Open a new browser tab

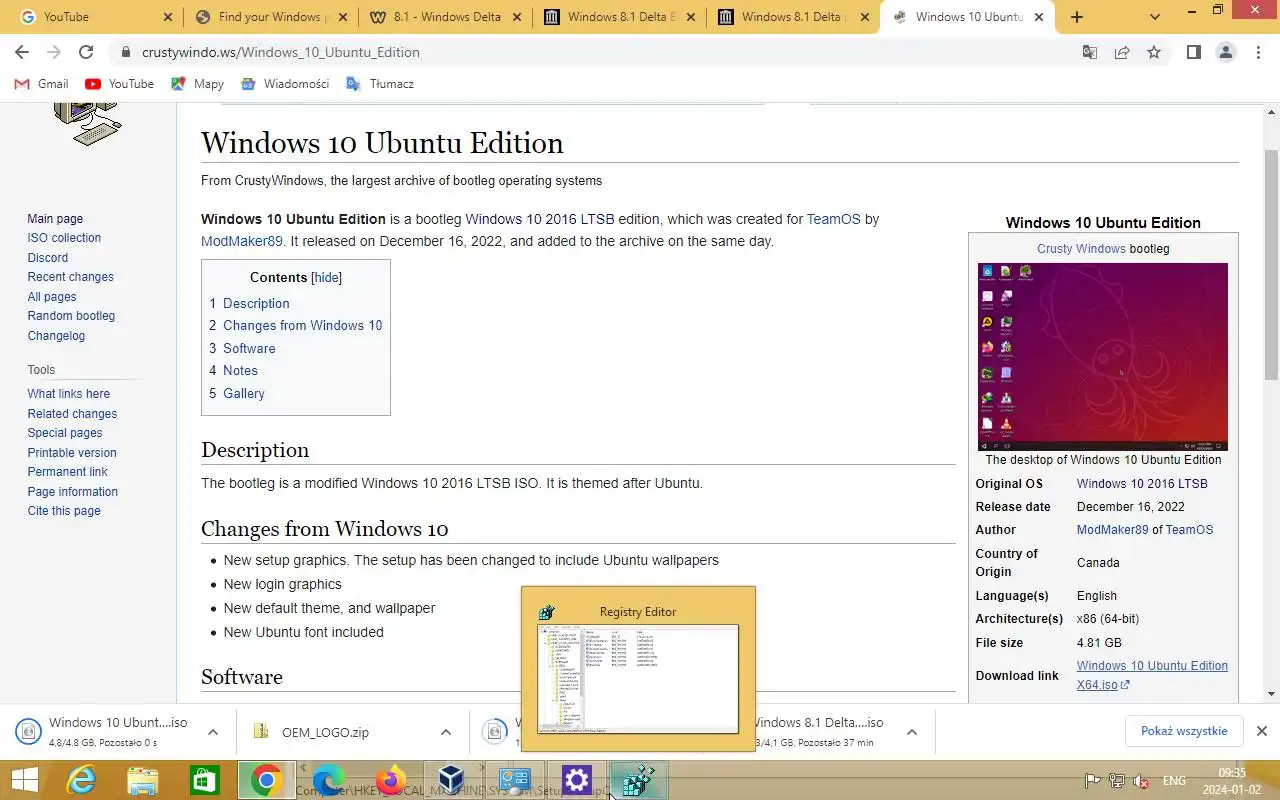coord(1076,17)
